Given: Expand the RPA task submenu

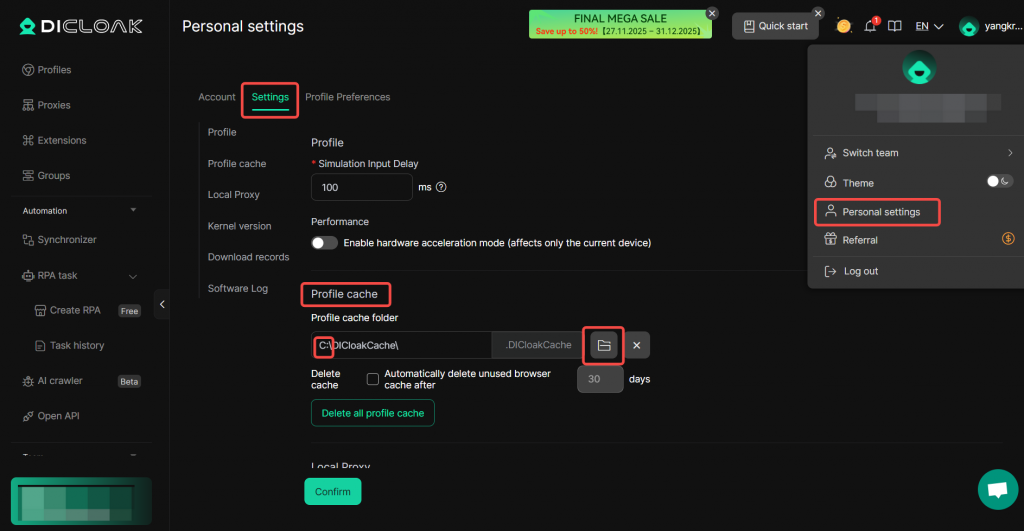Looking at the screenshot, I should 133,276.
